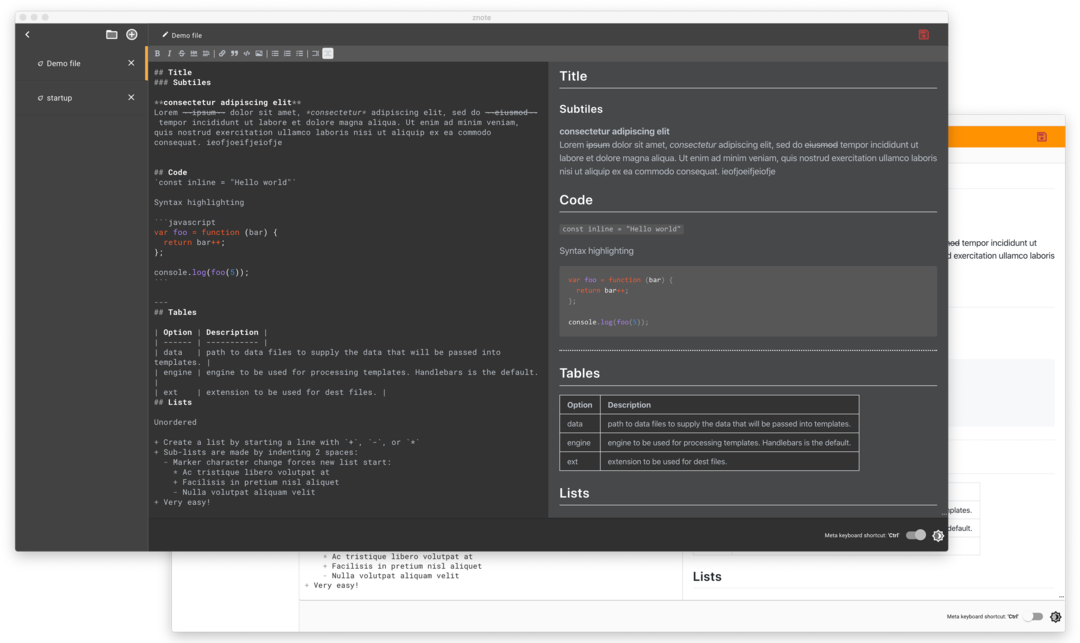Disable the Meta keyboard shortcut toggle
This screenshot has height=643, width=1080.
pyautogui.click(x=915, y=535)
